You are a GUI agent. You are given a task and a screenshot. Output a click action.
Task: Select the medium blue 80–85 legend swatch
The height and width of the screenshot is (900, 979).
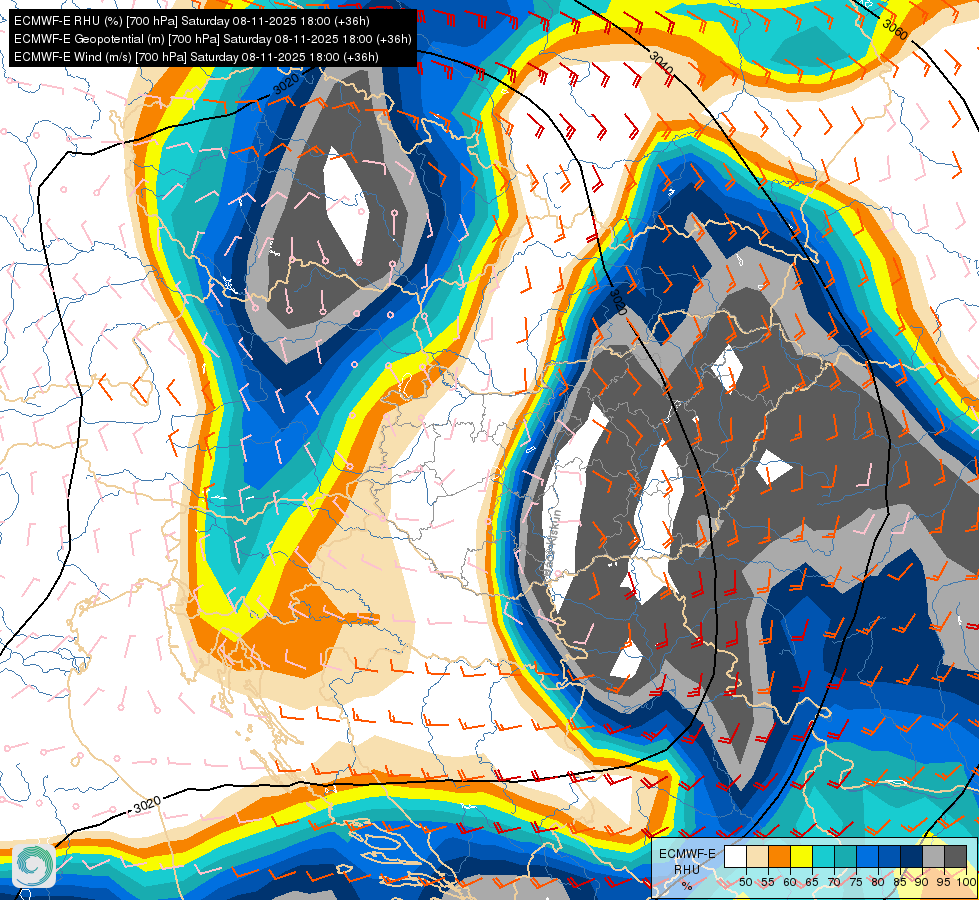click(x=890, y=856)
